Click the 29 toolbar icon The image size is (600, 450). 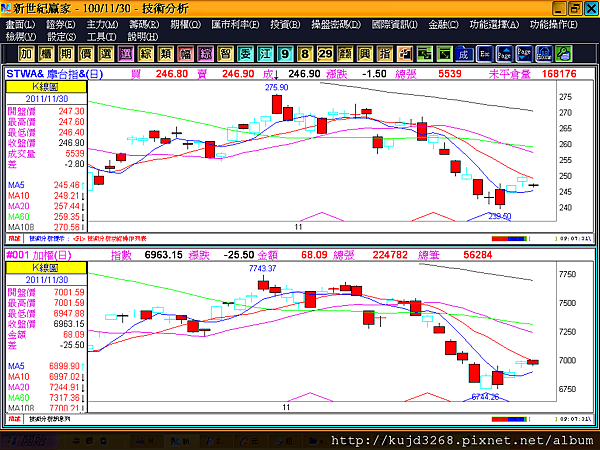(325, 54)
